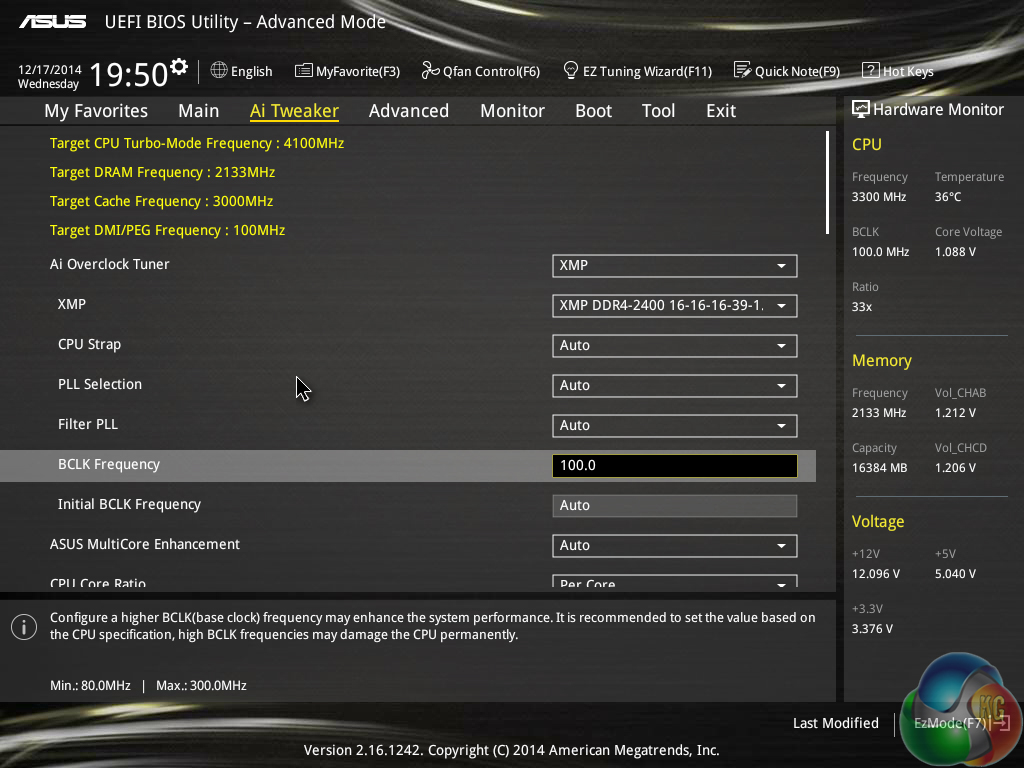The image size is (1024, 768).
Task: Select the Filter PLL label
Action: [88, 424]
